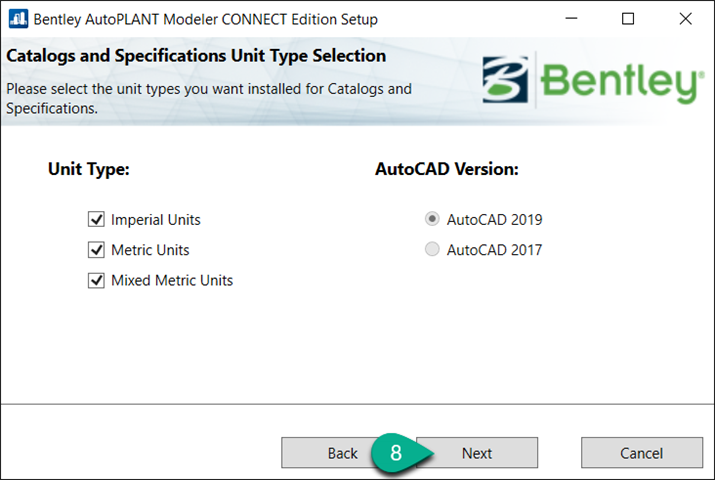Click the "Please select the unit types" description

click(208, 98)
